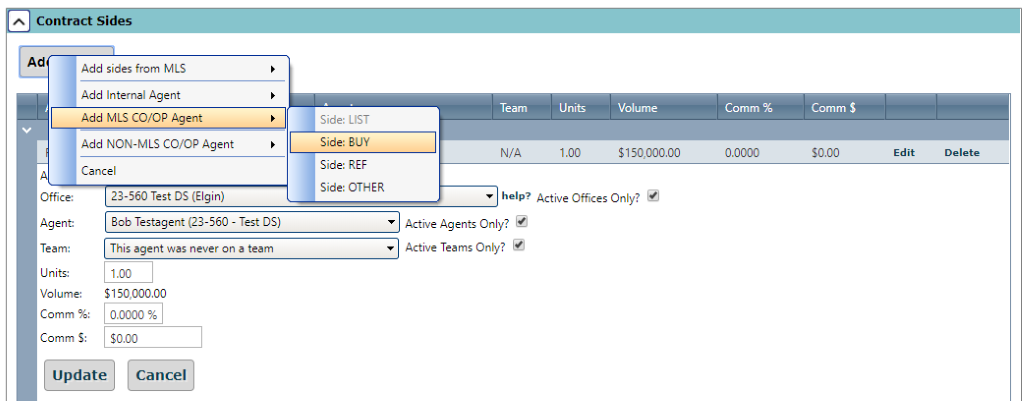Toggle Active Offices Only checkbox
The height and width of the screenshot is (401, 1024).
click(x=653, y=197)
